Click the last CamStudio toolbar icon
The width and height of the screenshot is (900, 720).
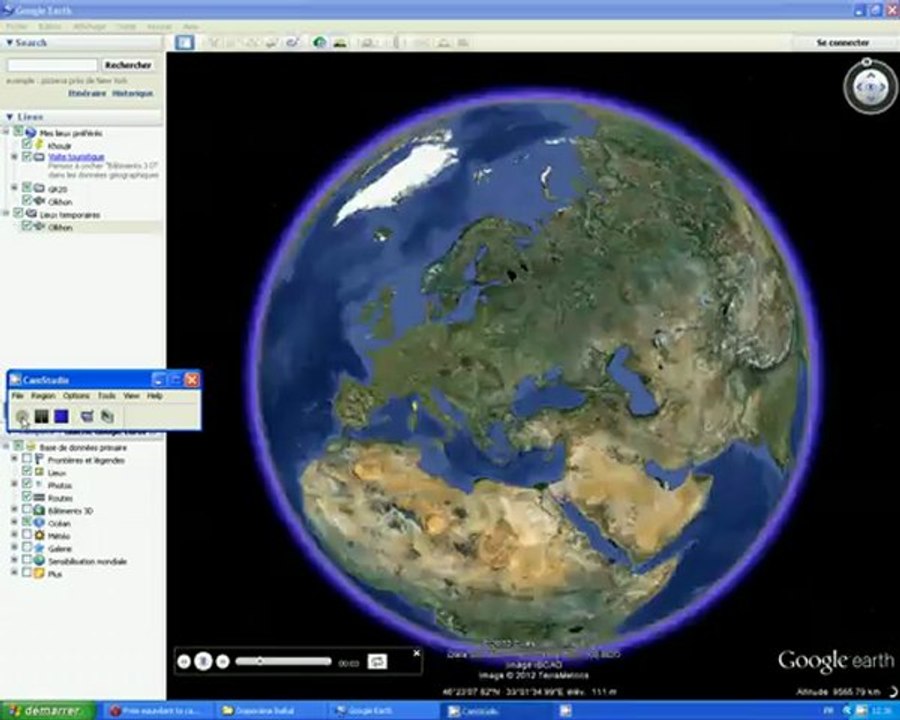107,416
